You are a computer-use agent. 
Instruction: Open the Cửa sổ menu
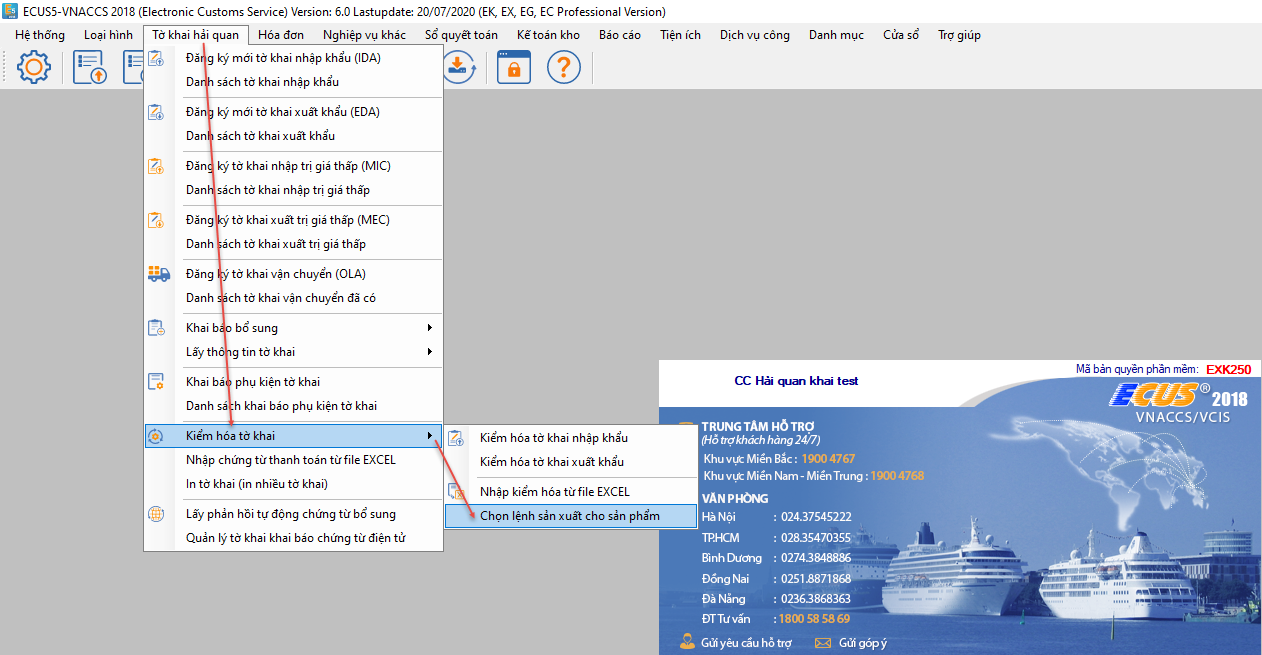coord(901,35)
